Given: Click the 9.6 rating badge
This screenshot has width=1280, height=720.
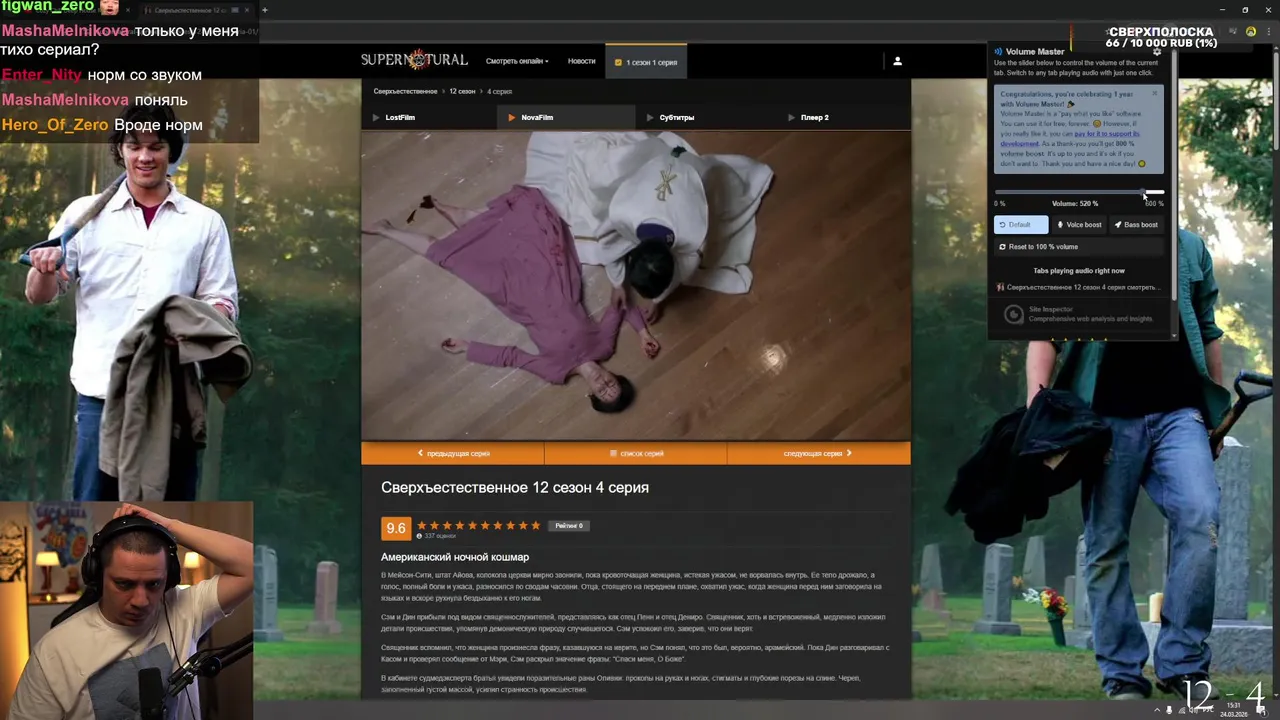Looking at the screenshot, I should pyautogui.click(x=396, y=528).
